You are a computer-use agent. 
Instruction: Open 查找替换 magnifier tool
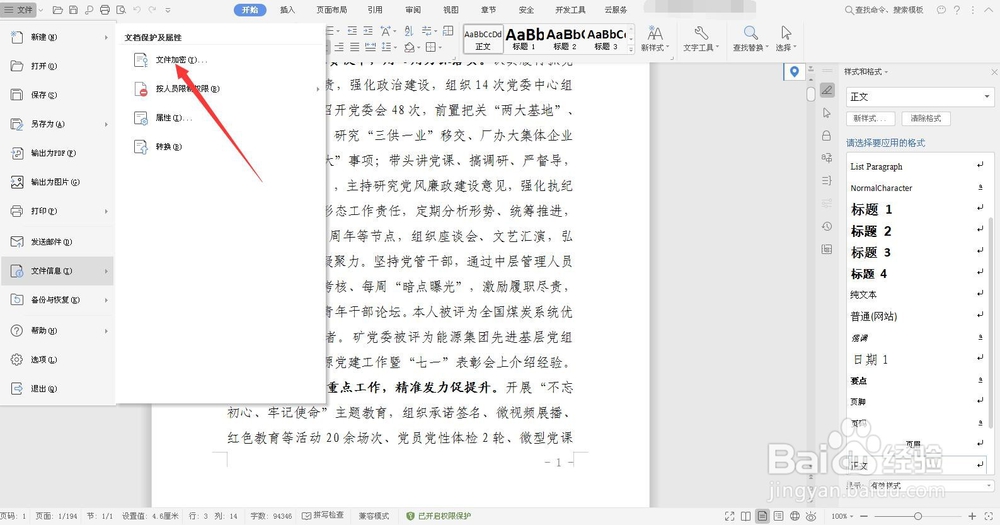tap(751, 39)
